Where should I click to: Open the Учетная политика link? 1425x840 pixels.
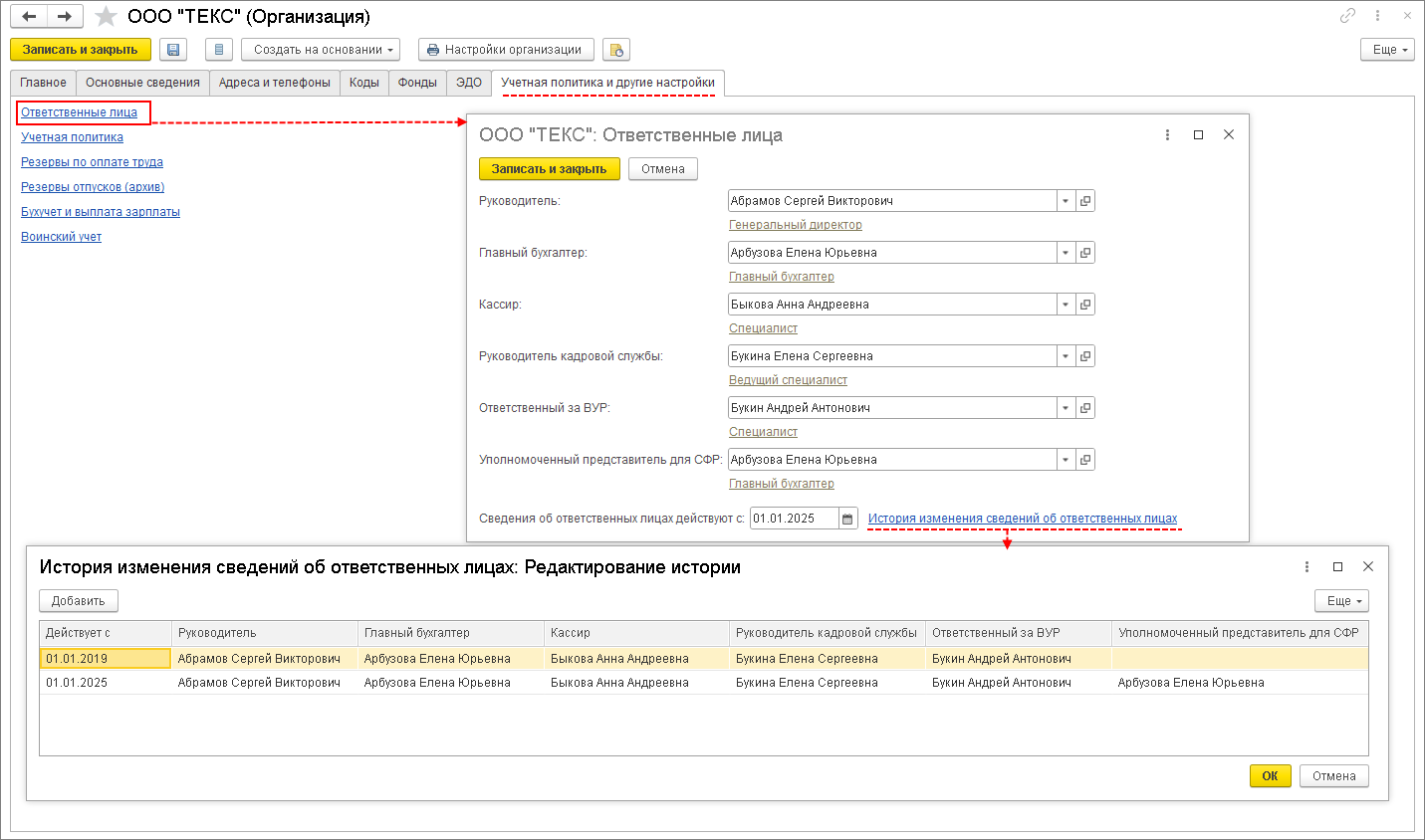[72, 137]
